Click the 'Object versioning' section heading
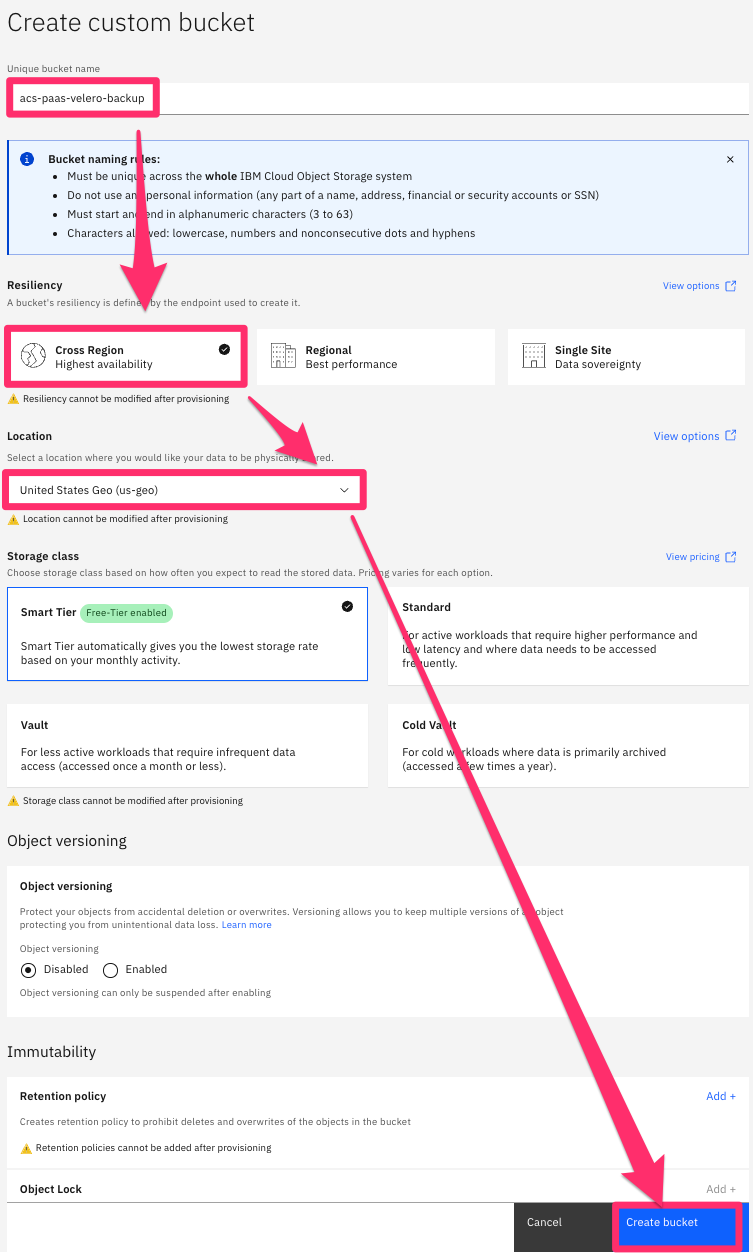Screen dimensions: 753x1253 click(67, 841)
